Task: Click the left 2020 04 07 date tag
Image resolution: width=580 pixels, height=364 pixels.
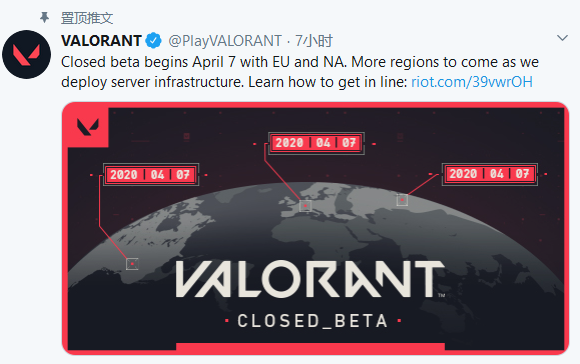Action: coord(151,175)
